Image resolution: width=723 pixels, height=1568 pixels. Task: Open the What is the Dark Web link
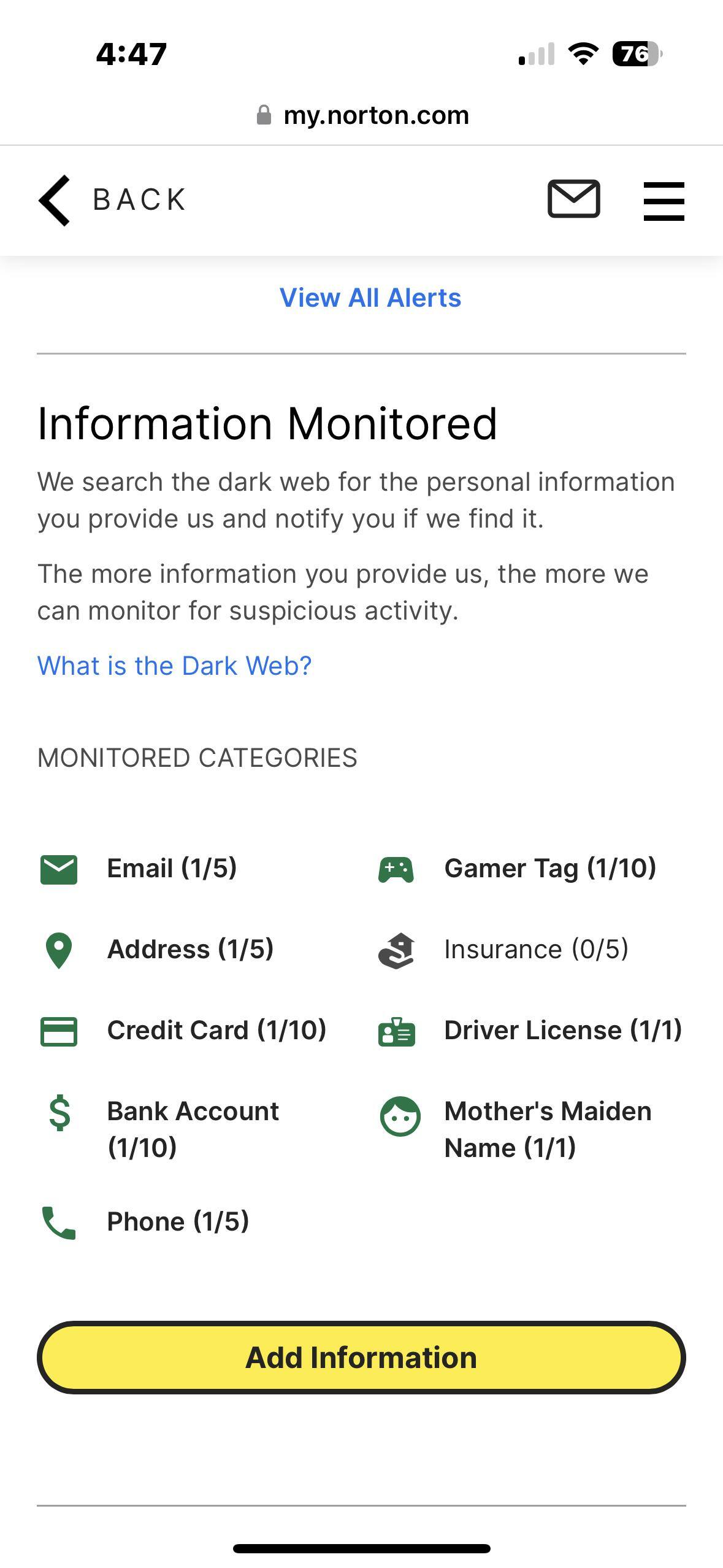pos(175,666)
